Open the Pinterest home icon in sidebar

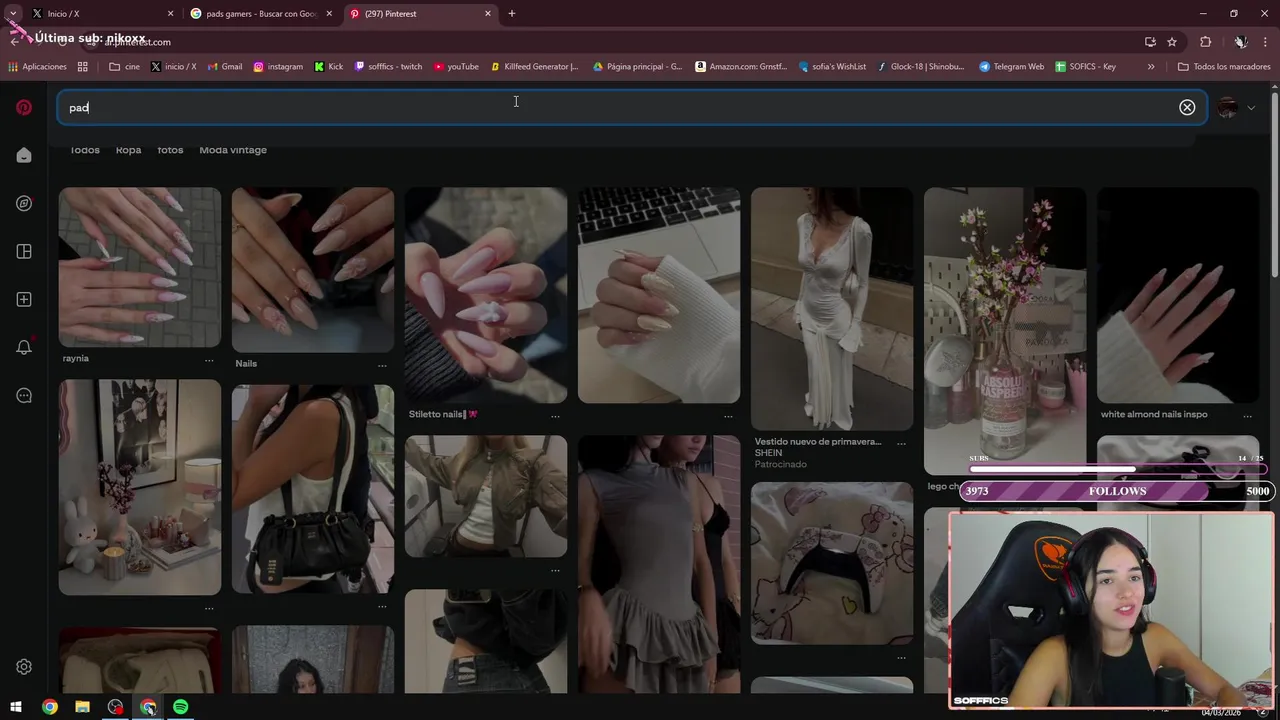click(24, 155)
